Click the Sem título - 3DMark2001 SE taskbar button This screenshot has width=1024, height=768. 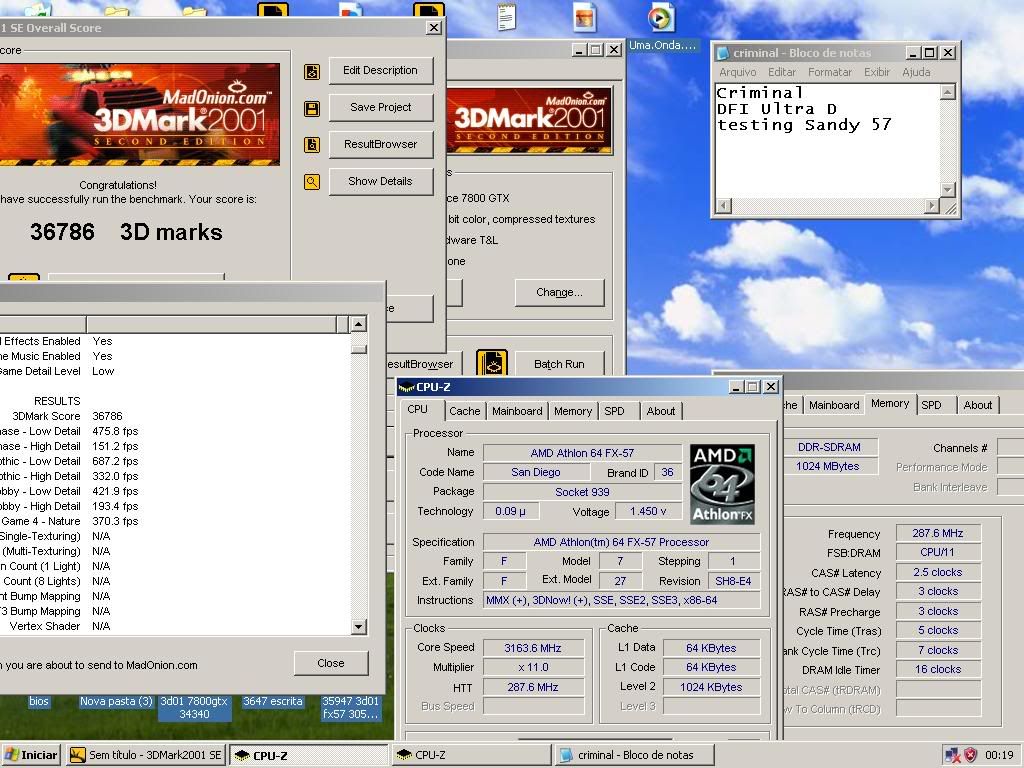pos(146,755)
